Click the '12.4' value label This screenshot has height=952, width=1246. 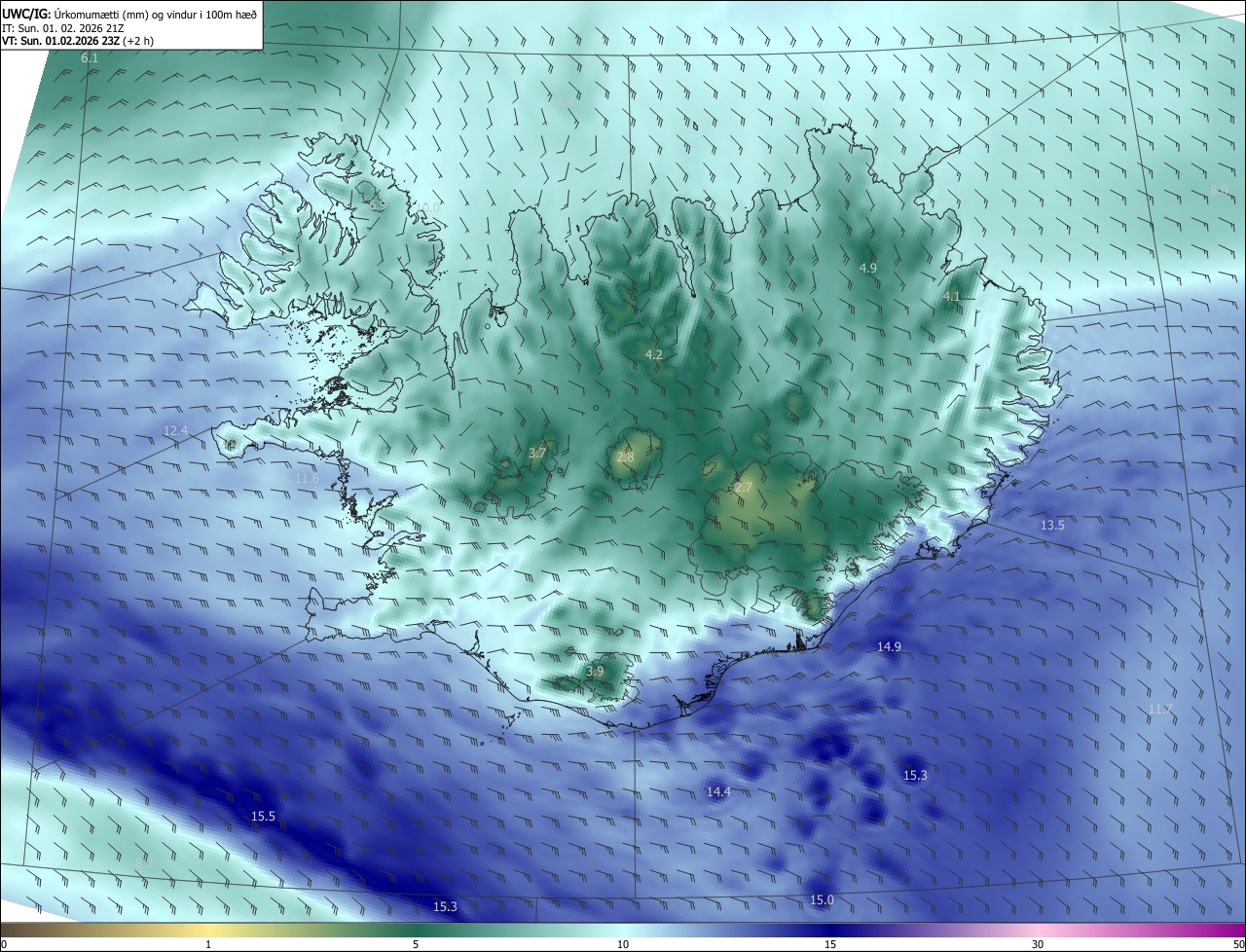click(x=175, y=430)
